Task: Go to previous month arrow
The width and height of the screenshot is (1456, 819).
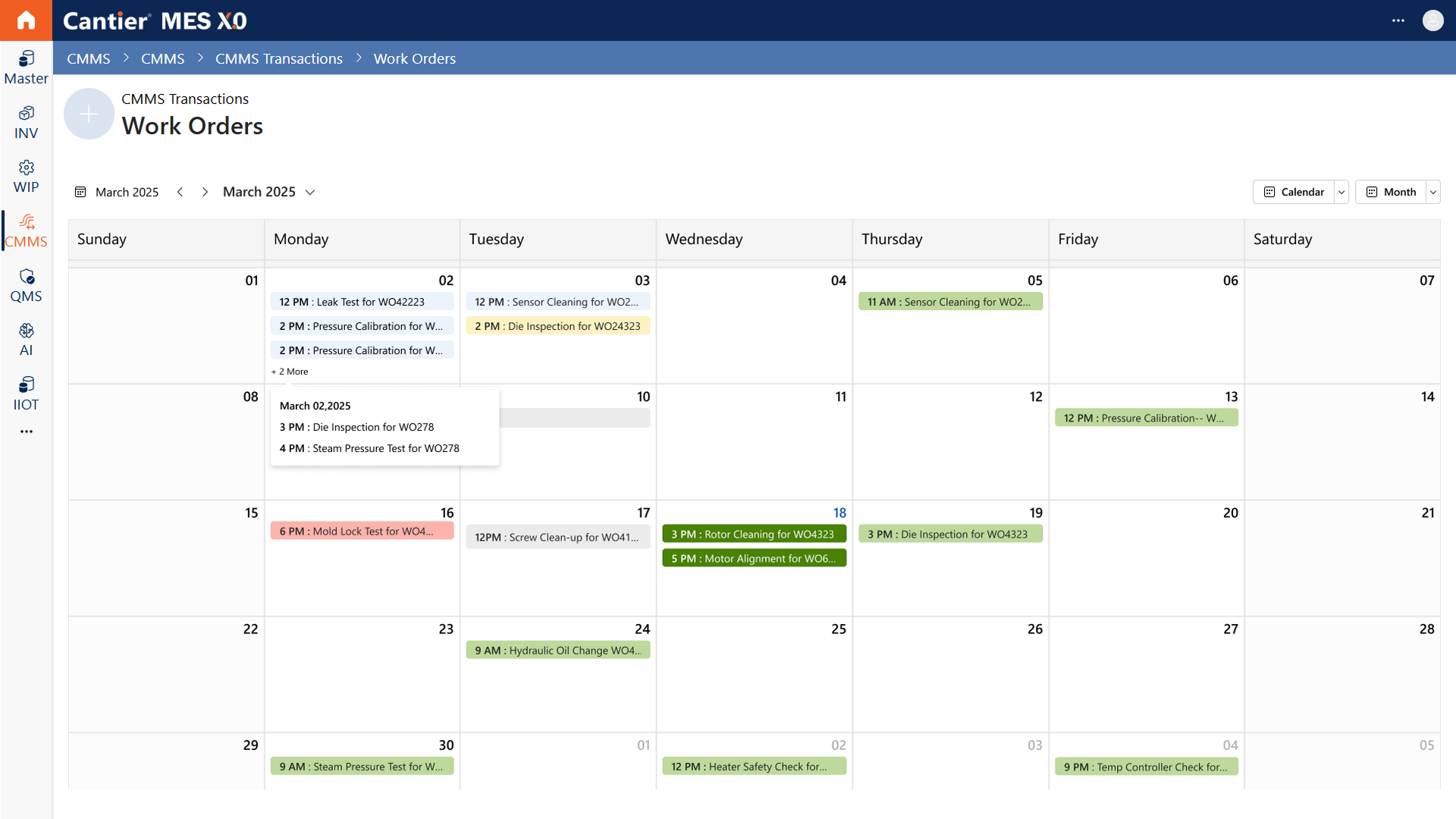Action: [x=180, y=192]
